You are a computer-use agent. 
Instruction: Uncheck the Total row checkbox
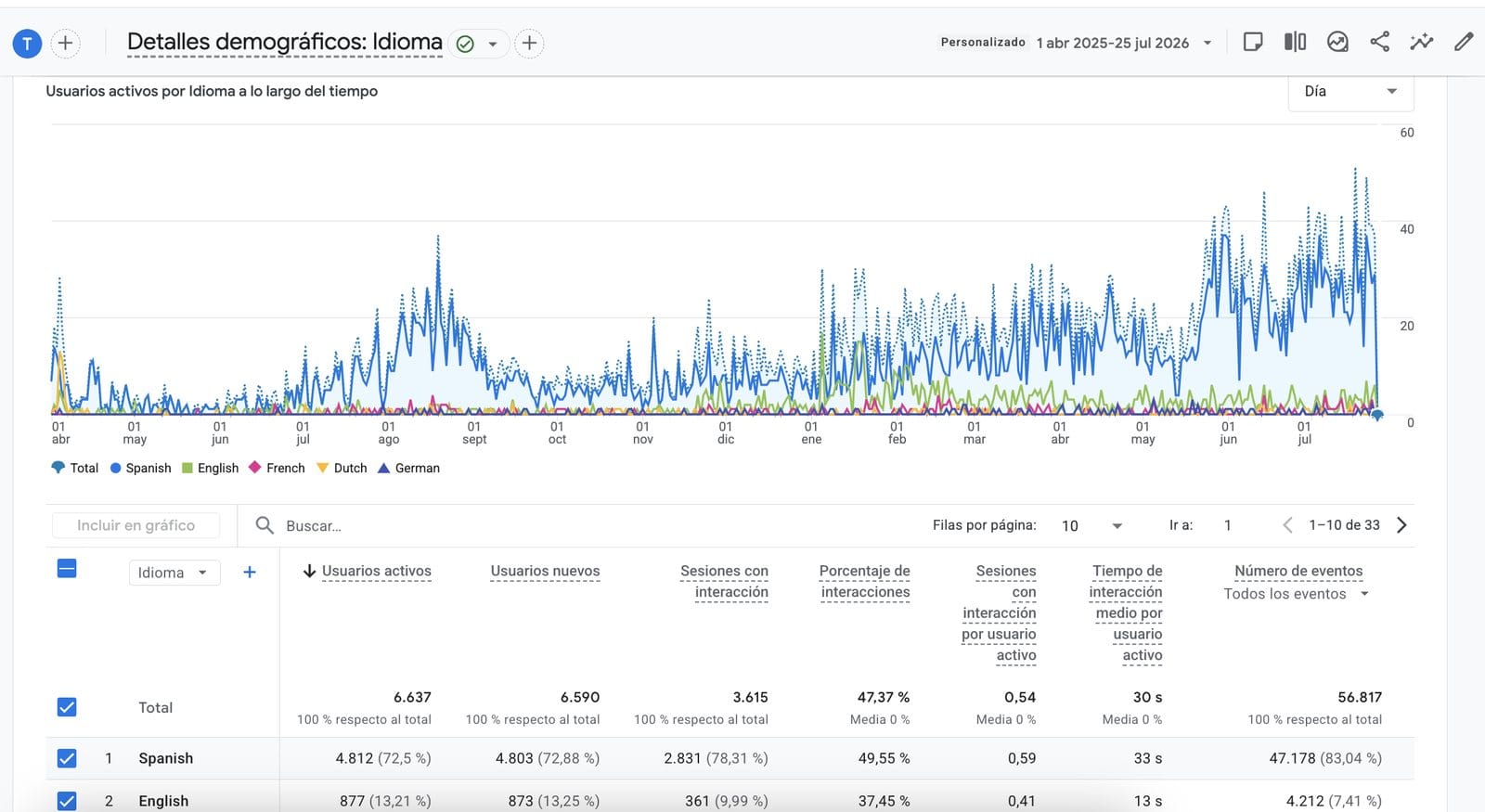(x=67, y=707)
